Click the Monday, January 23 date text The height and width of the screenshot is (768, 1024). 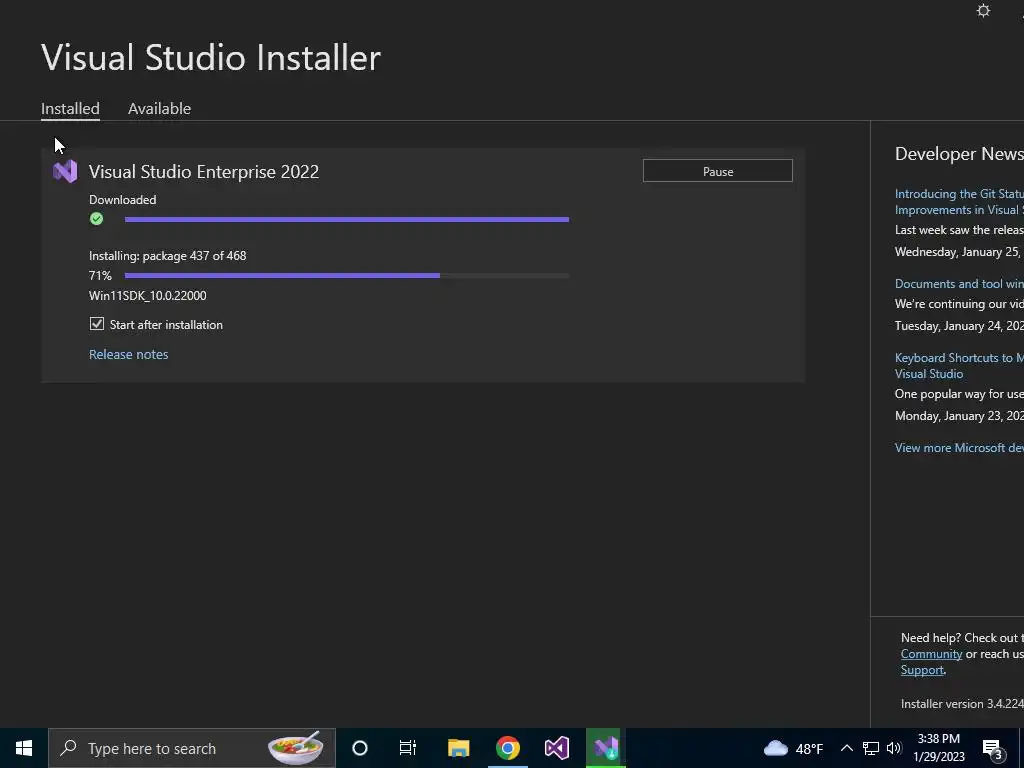click(959, 416)
